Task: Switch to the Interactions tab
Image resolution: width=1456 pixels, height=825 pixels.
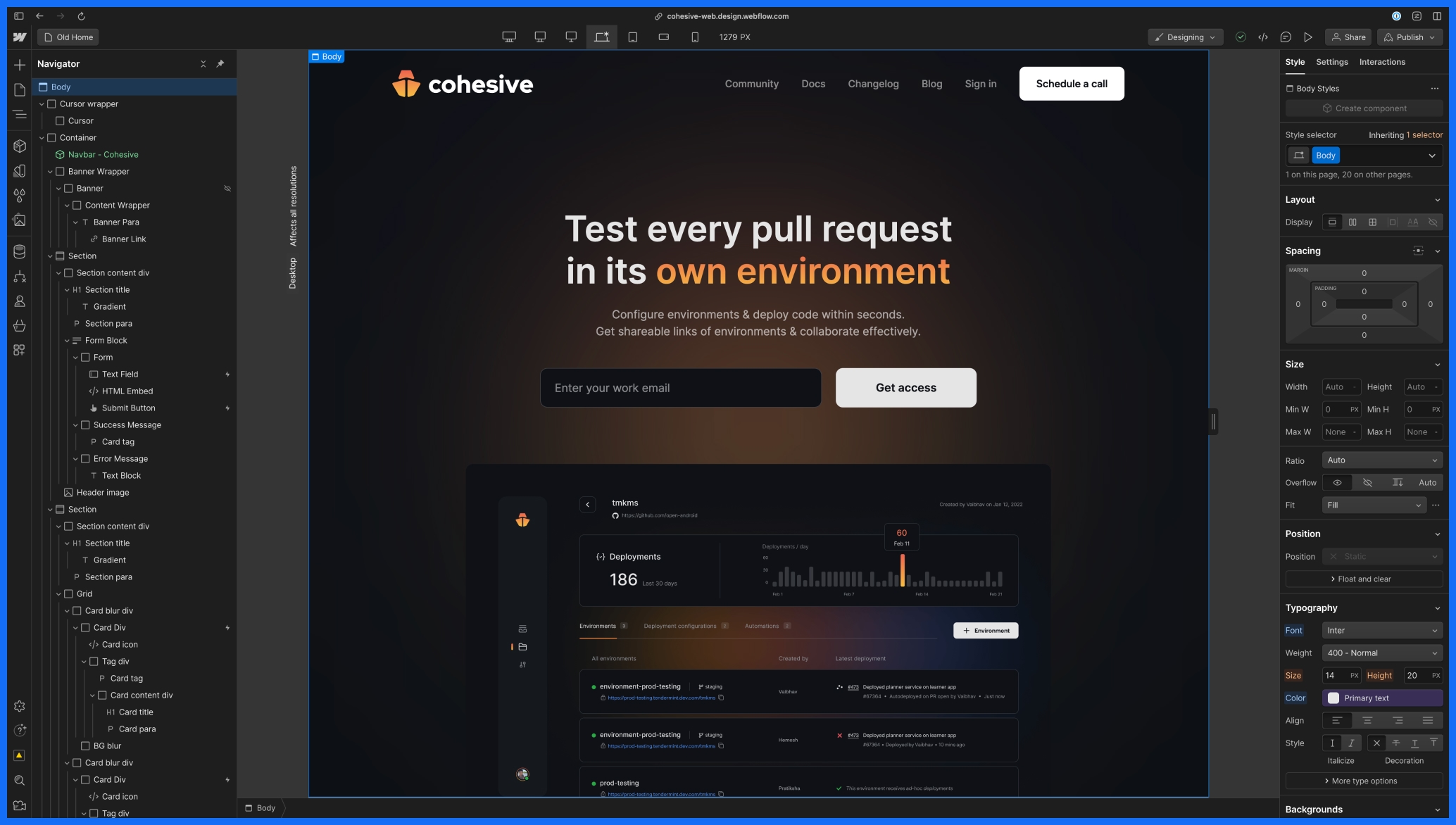Action: pos(1381,62)
